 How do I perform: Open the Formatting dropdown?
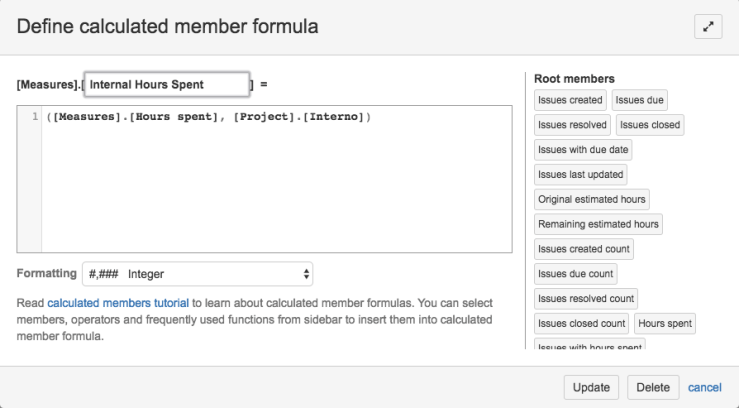(198, 273)
